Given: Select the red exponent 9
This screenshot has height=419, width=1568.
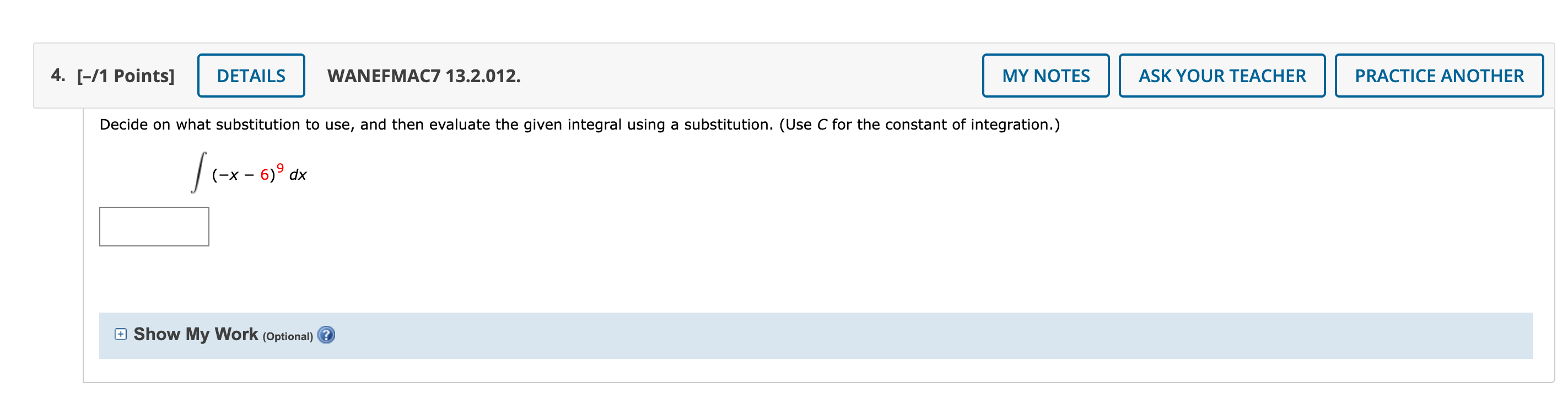Looking at the screenshot, I should coord(280,168).
